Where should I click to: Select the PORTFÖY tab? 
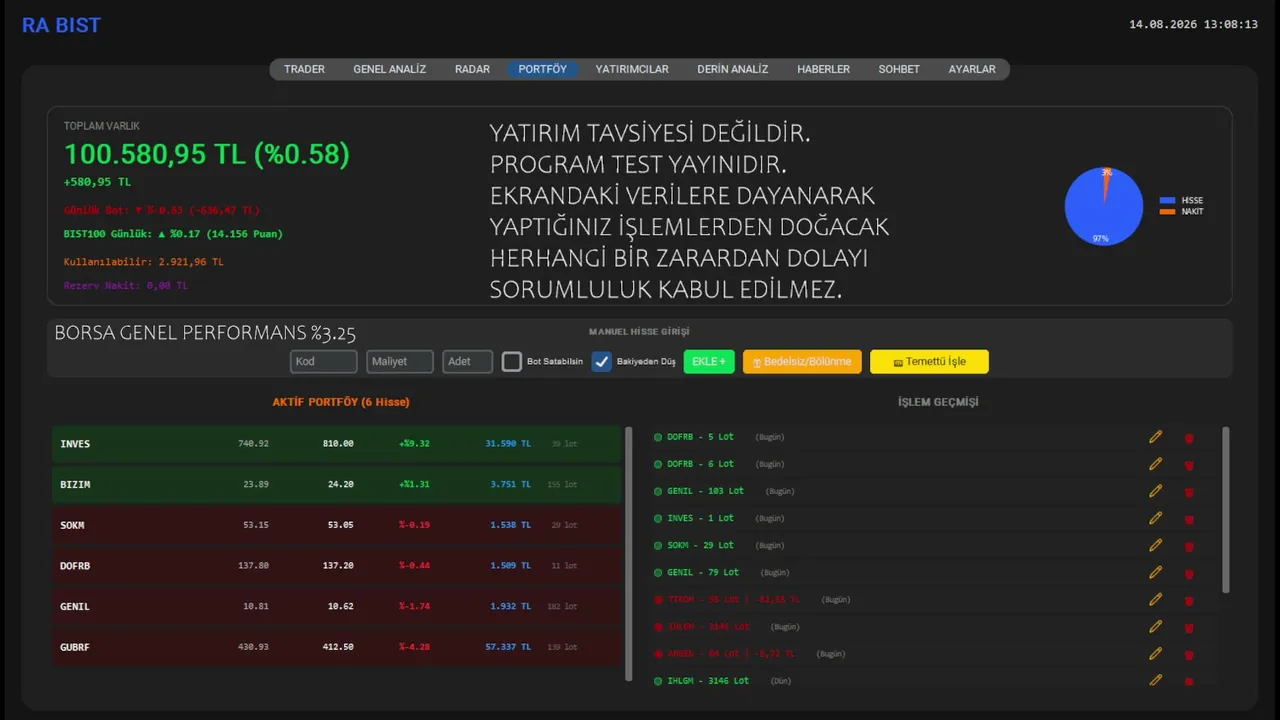[x=543, y=69]
